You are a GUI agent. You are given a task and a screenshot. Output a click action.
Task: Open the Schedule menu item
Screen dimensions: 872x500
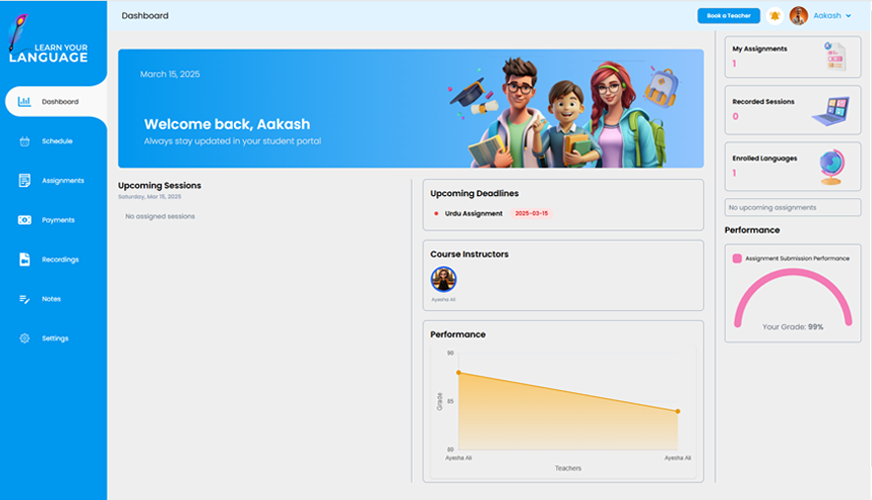57,141
